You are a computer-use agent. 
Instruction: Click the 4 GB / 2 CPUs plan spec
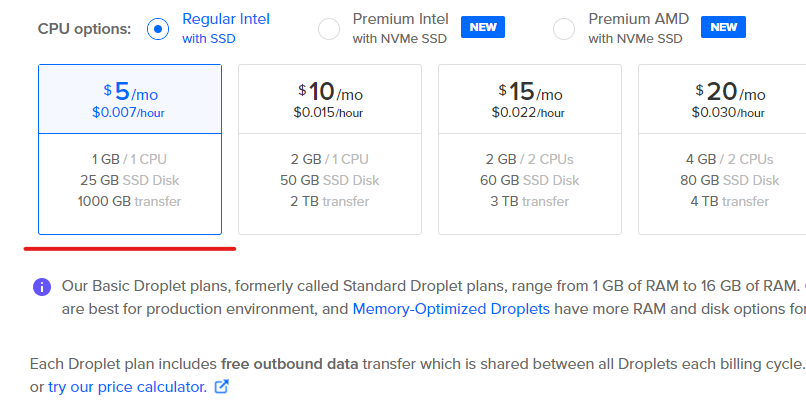tap(729, 159)
